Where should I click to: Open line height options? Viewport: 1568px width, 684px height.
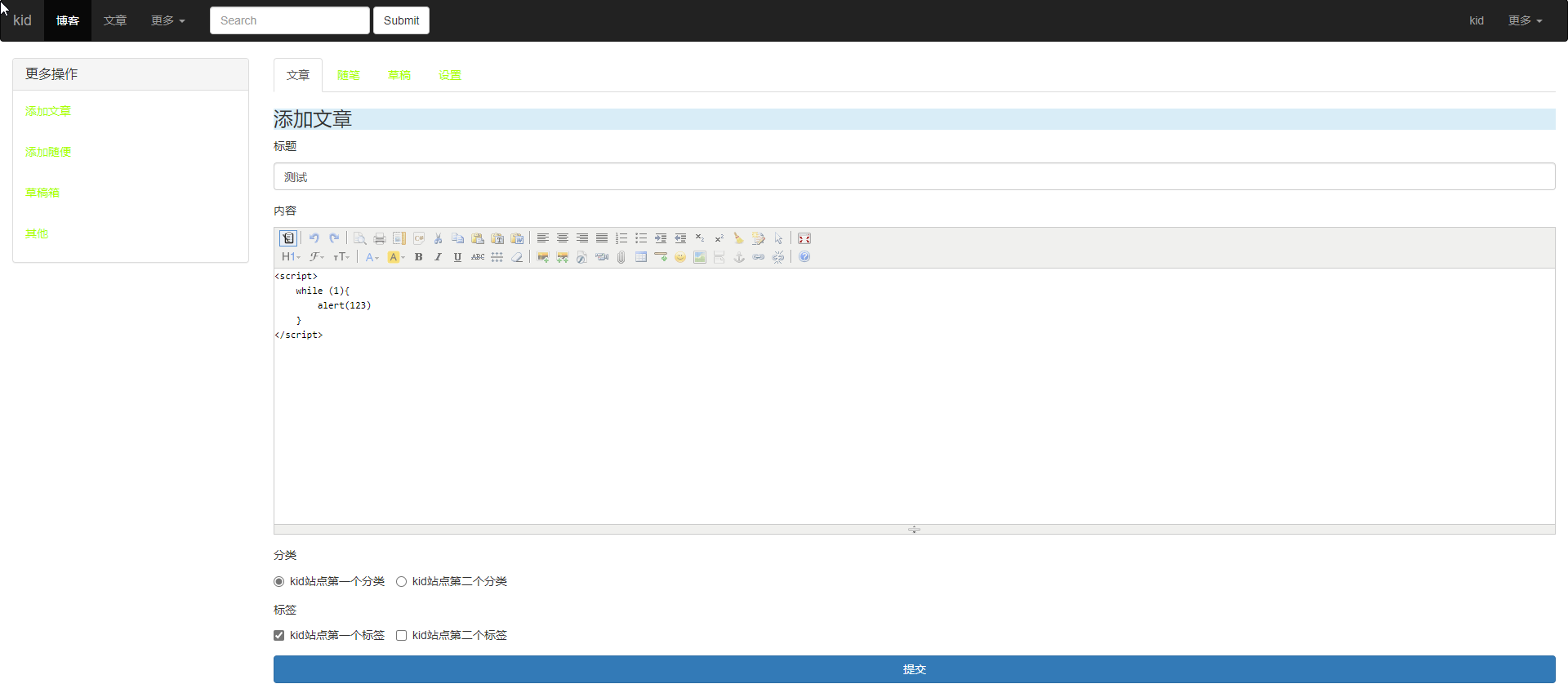click(x=497, y=257)
